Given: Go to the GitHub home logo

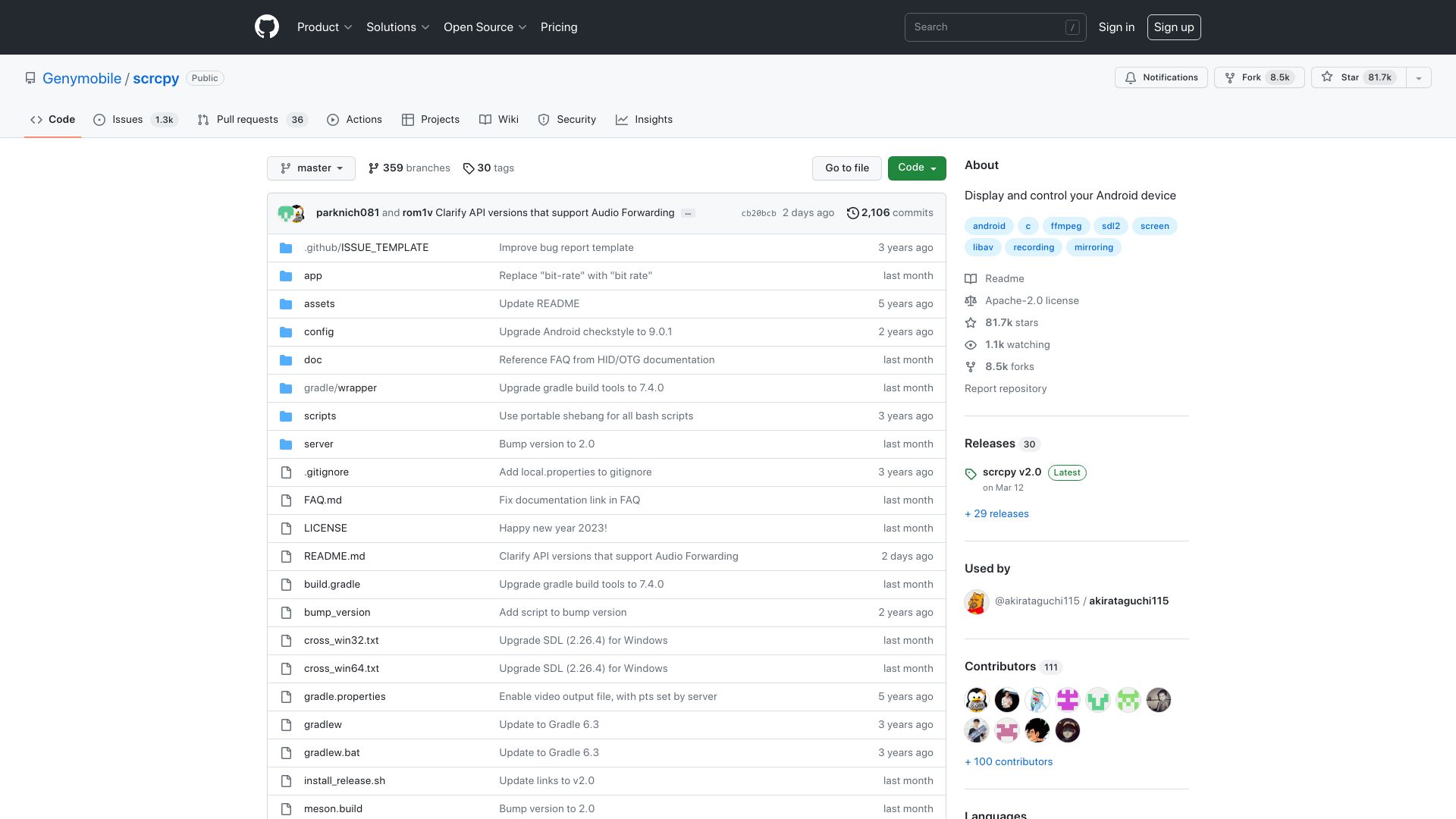Looking at the screenshot, I should point(267,27).
